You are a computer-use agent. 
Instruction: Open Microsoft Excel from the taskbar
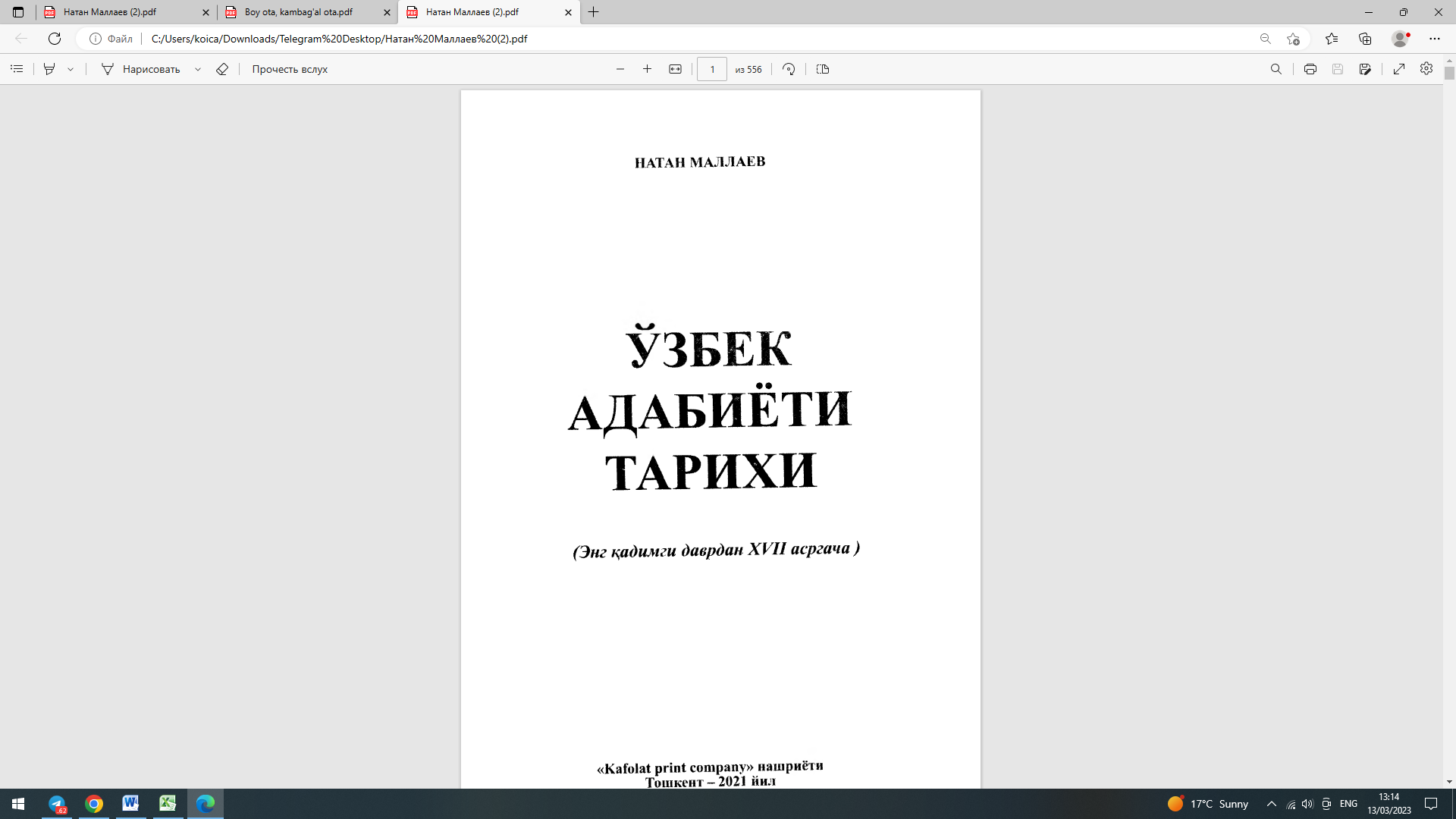coord(168,804)
